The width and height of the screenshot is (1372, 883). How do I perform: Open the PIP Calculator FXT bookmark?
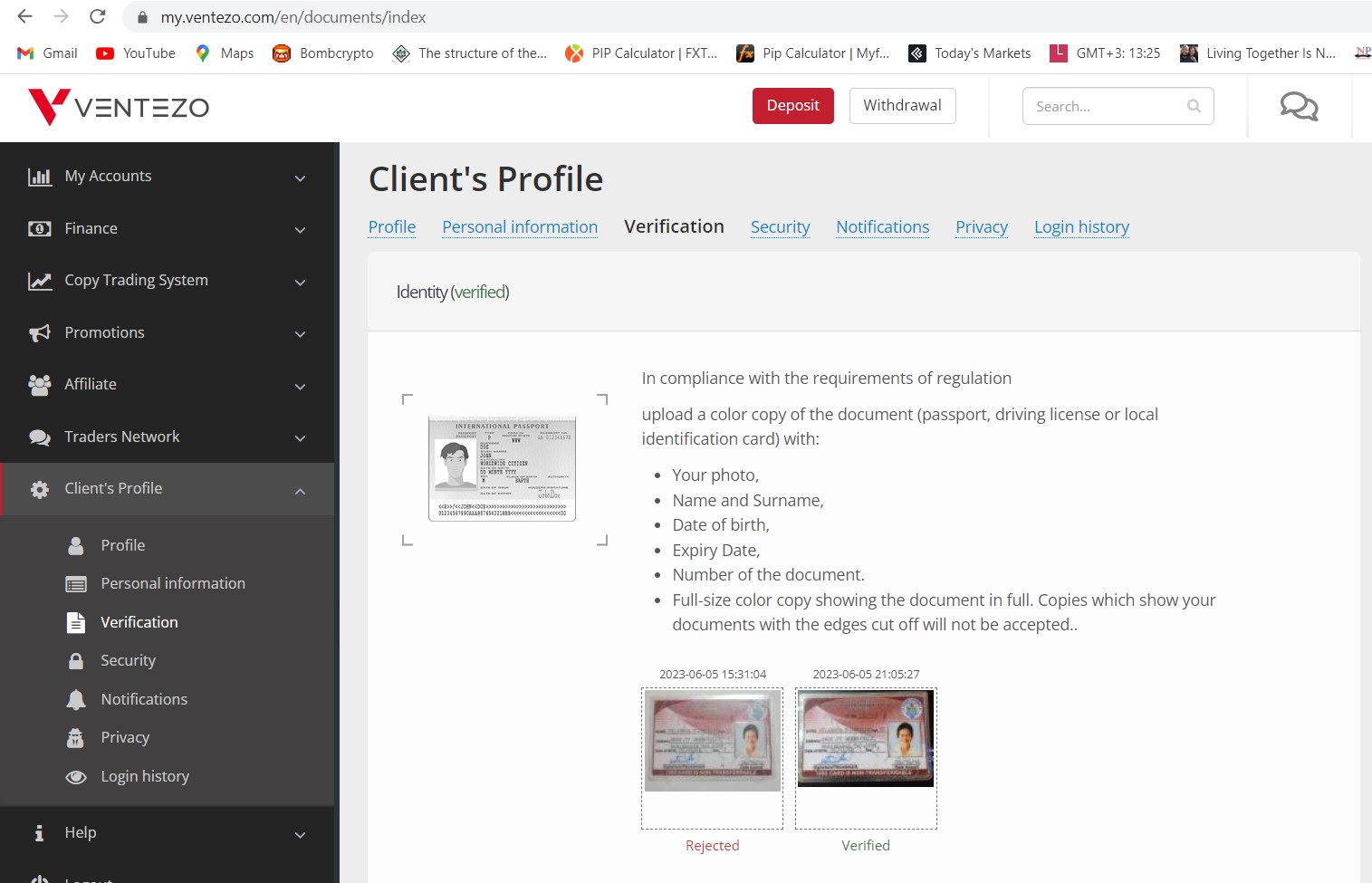pyautogui.click(x=641, y=53)
